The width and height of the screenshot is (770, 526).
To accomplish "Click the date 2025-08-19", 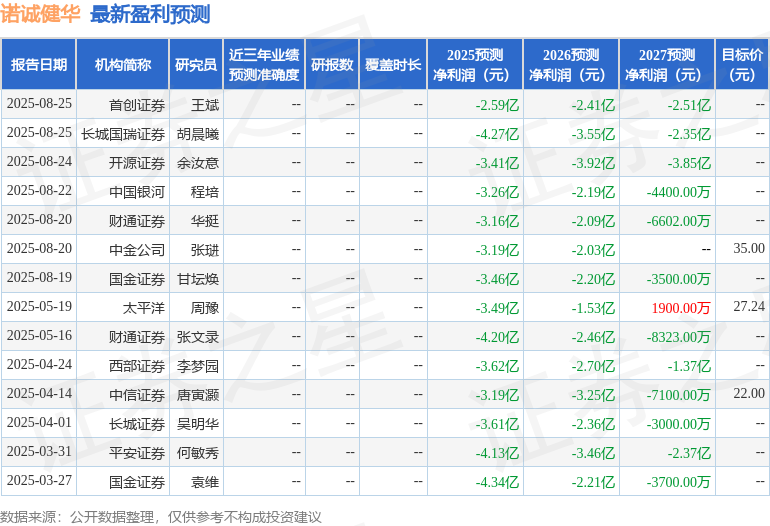I will click(39, 277).
